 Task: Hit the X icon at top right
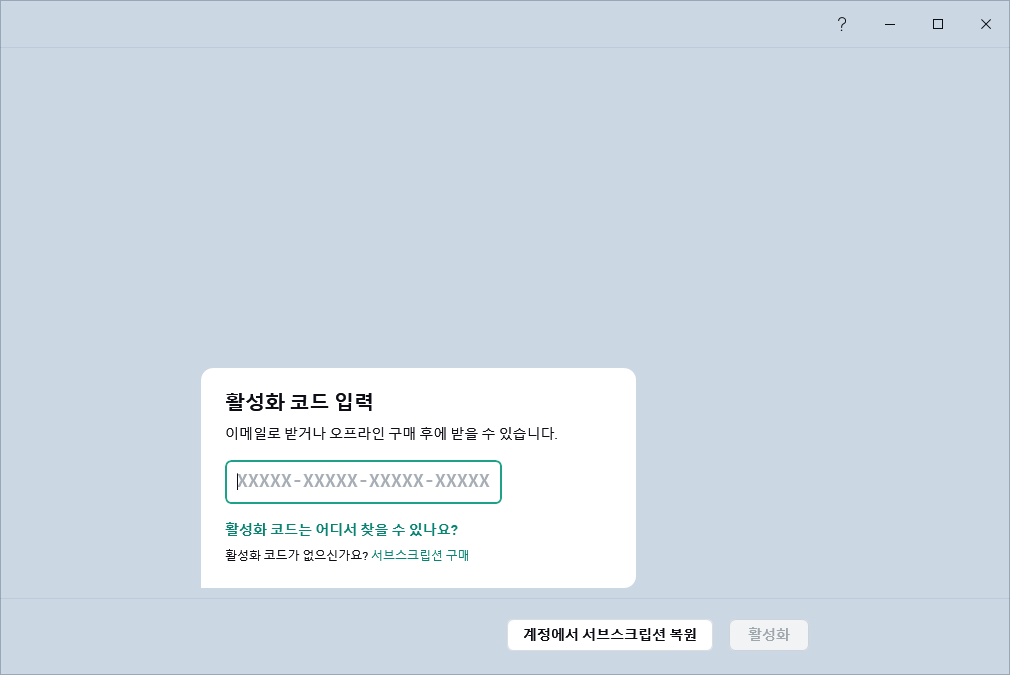click(986, 24)
